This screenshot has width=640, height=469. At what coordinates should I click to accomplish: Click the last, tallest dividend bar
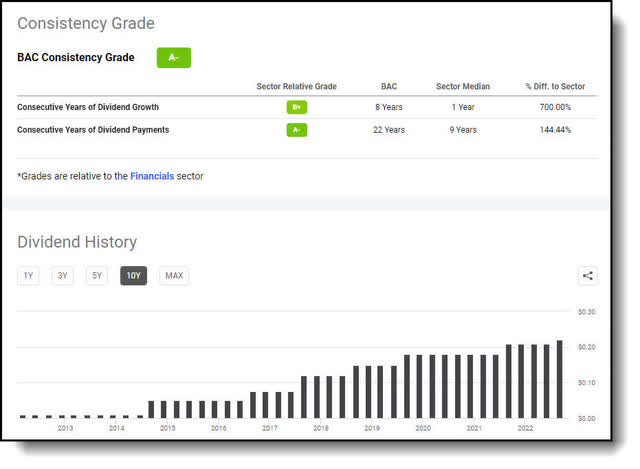click(560, 379)
